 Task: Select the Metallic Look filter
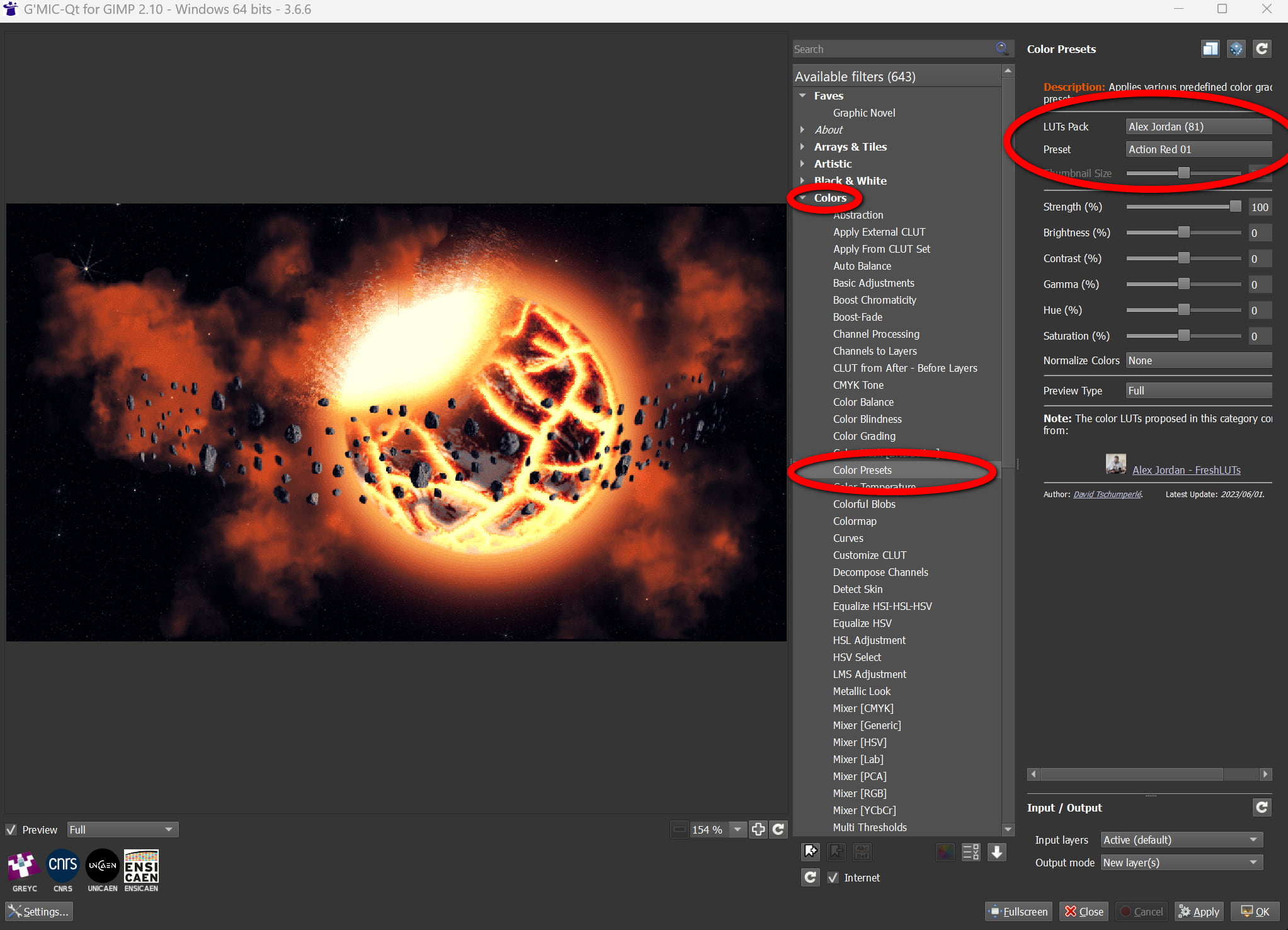(x=861, y=691)
